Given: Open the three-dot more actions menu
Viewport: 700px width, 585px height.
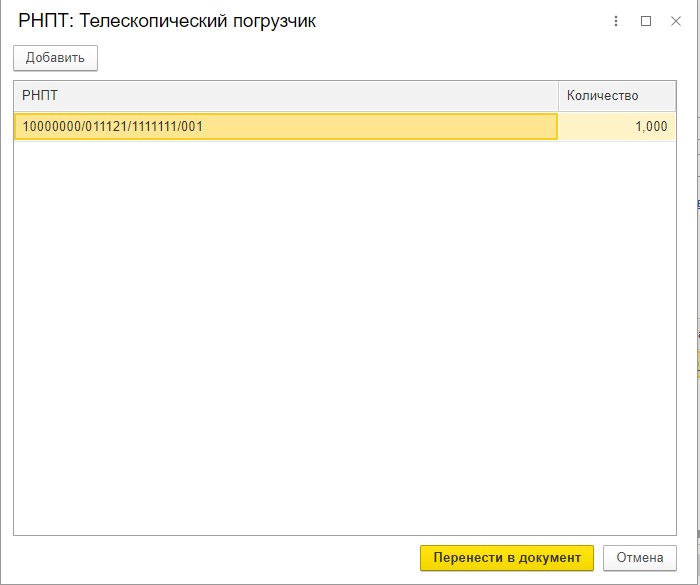Looking at the screenshot, I should [616, 21].
